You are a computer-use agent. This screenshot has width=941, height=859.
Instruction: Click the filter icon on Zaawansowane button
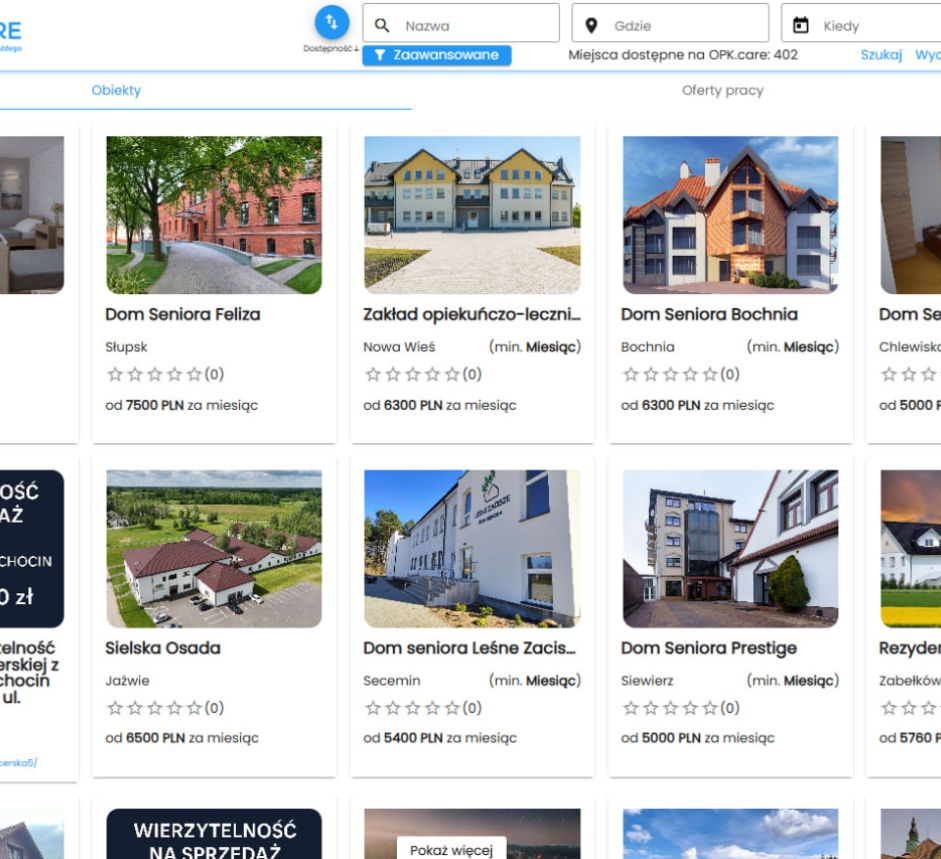click(x=380, y=55)
